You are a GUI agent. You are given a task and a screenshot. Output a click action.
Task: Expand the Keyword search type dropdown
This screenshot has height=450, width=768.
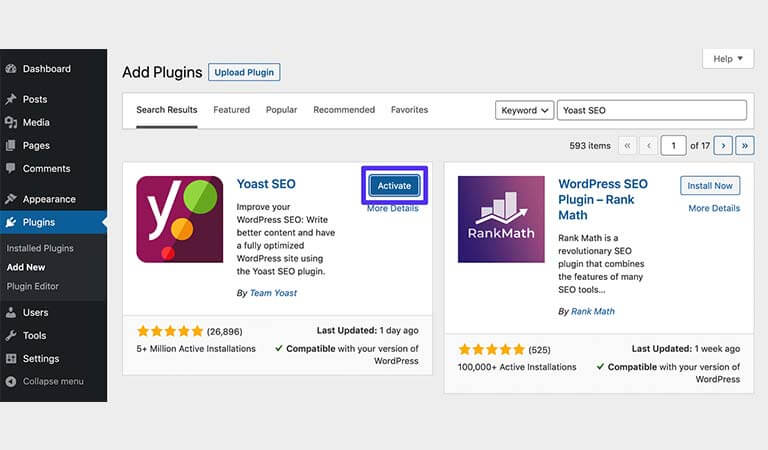click(524, 111)
